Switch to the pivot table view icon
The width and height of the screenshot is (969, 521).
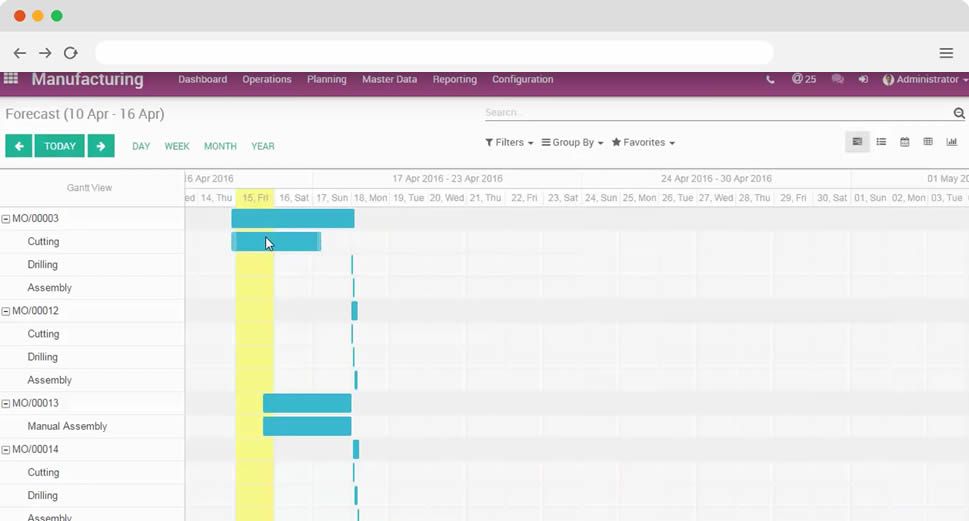click(928, 142)
